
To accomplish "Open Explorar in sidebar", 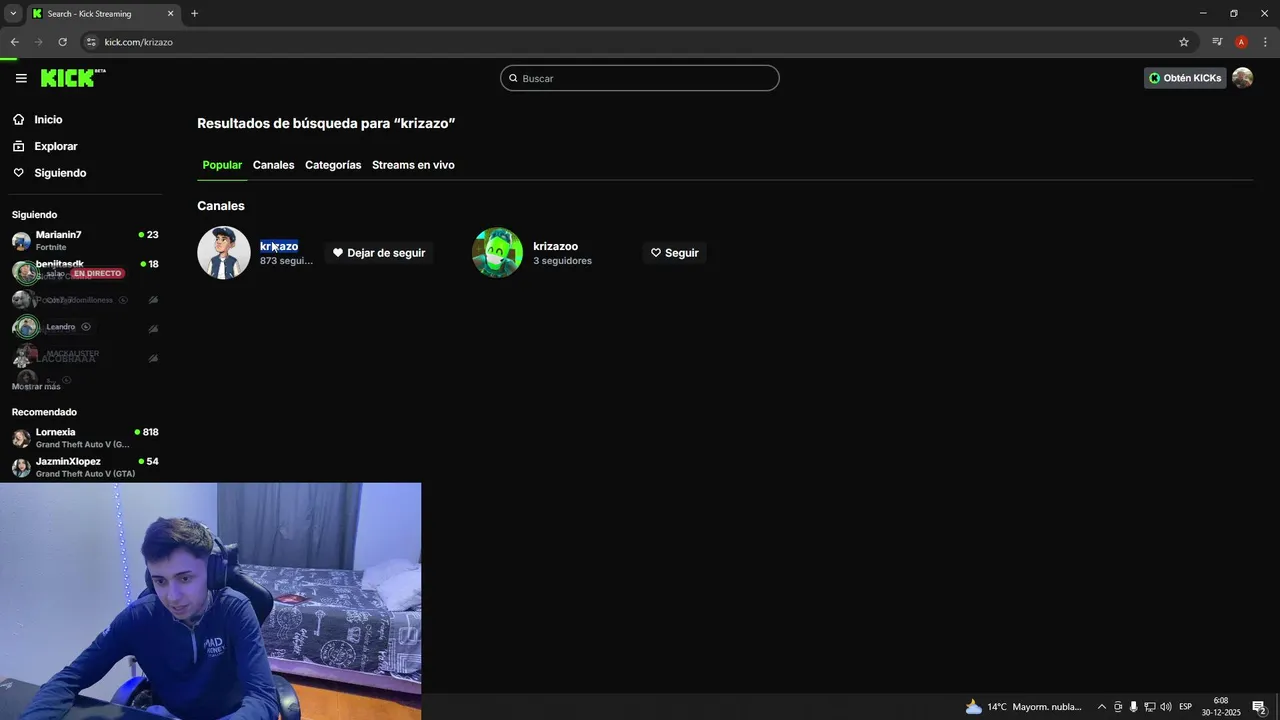I will [x=55, y=146].
